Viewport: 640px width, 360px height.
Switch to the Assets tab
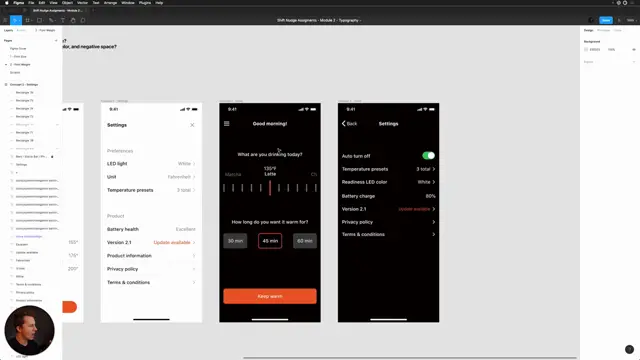22,30
